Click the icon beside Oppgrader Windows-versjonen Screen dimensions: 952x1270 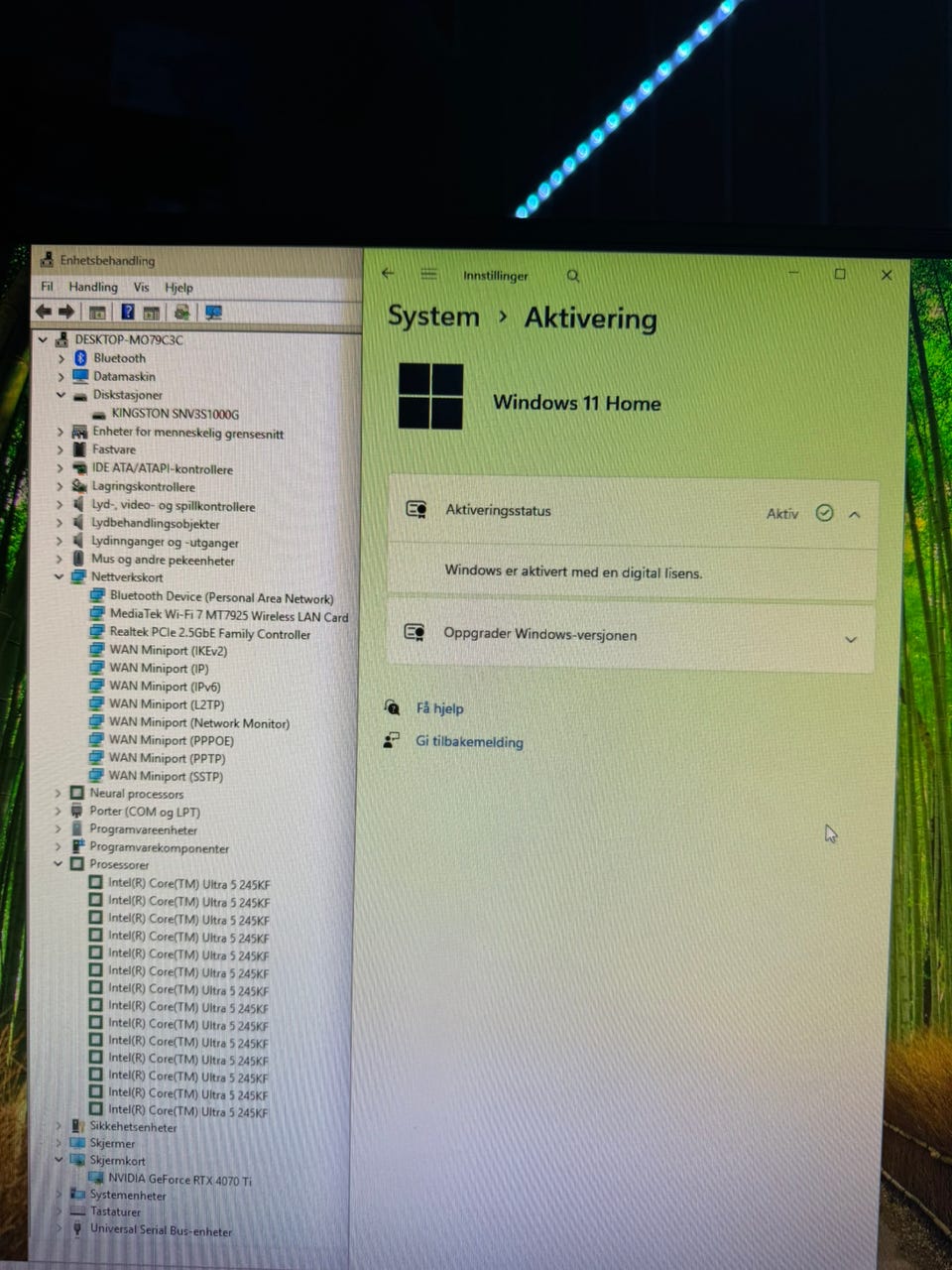click(x=415, y=632)
